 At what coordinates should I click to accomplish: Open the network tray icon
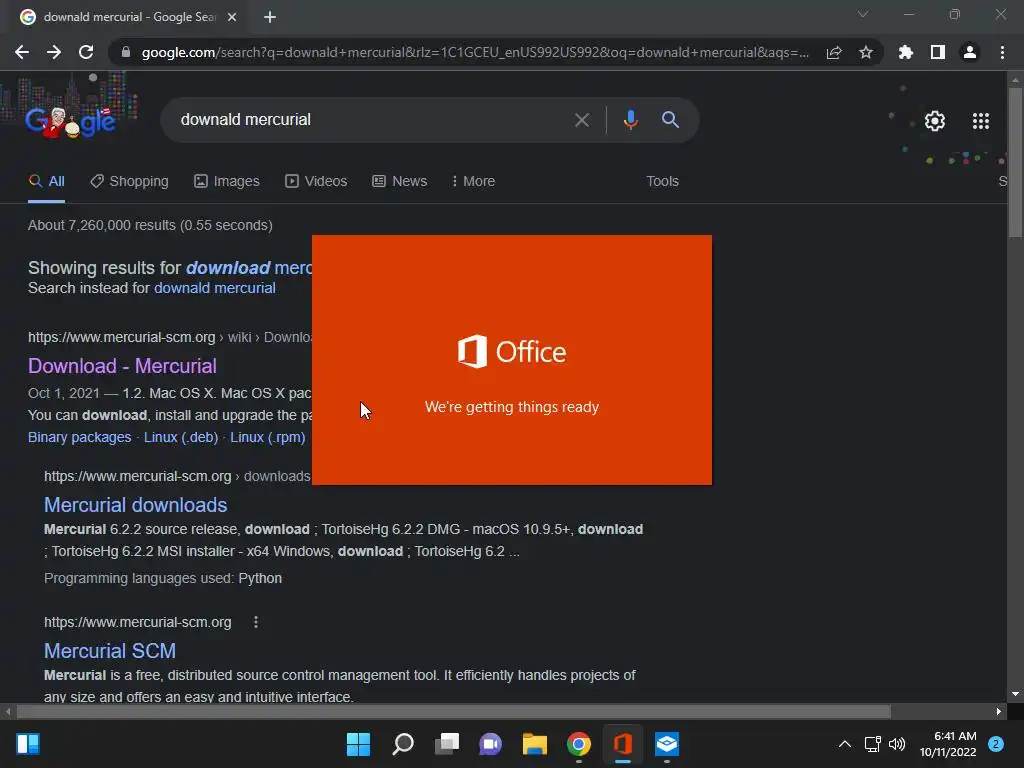(x=872, y=744)
